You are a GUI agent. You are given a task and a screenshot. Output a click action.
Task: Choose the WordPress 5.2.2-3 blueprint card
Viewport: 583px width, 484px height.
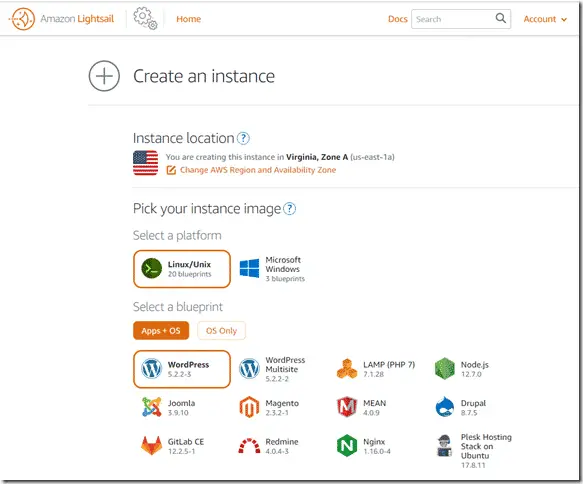[x=182, y=369]
